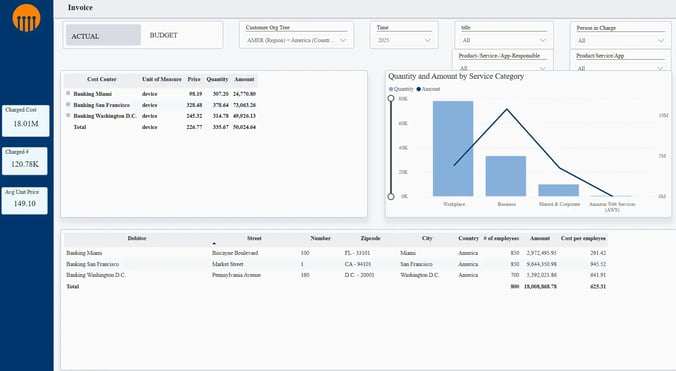Toggle Quantity legend item in chart
Viewport: 676px width, 371px height.
401,89
